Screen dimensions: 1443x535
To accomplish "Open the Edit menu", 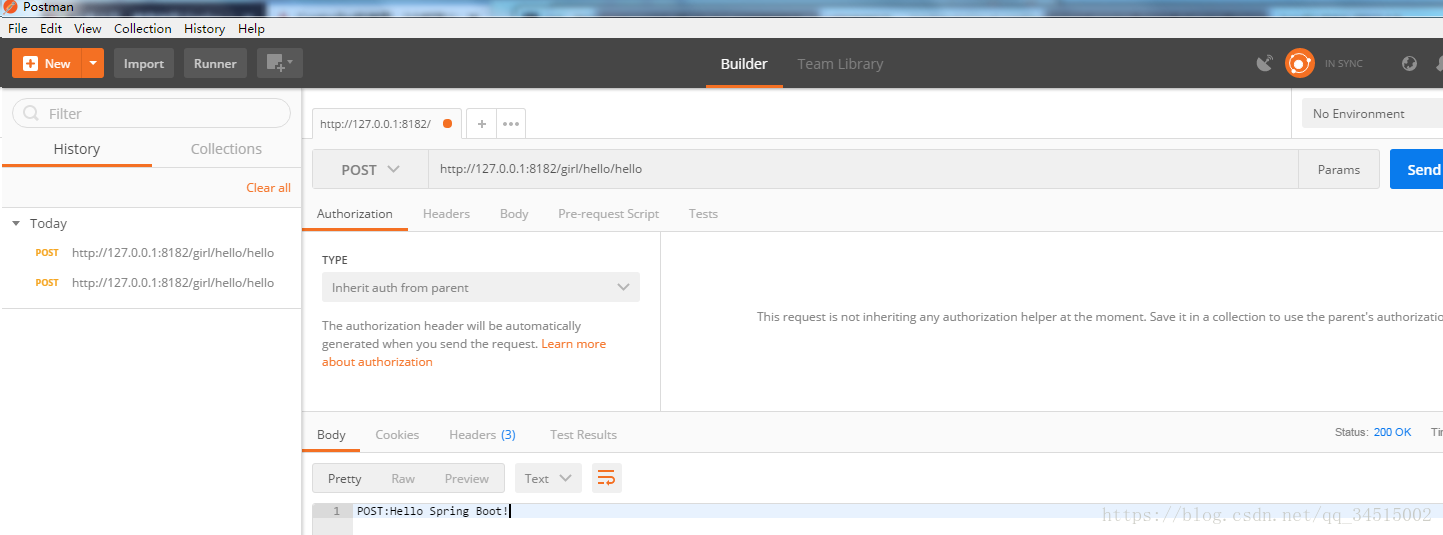I will [x=51, y=28].
